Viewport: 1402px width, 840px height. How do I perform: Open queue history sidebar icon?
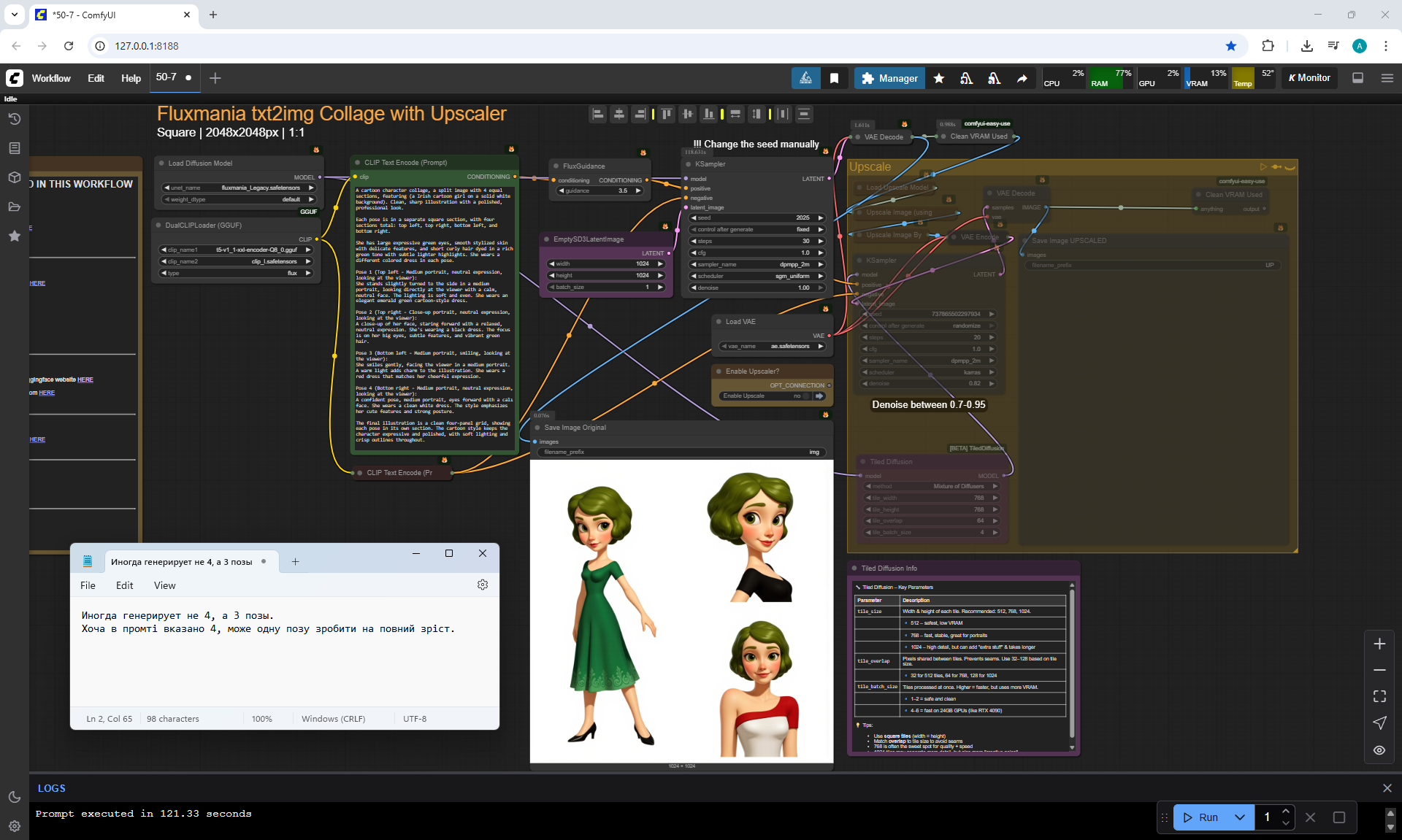pos(14,119)
